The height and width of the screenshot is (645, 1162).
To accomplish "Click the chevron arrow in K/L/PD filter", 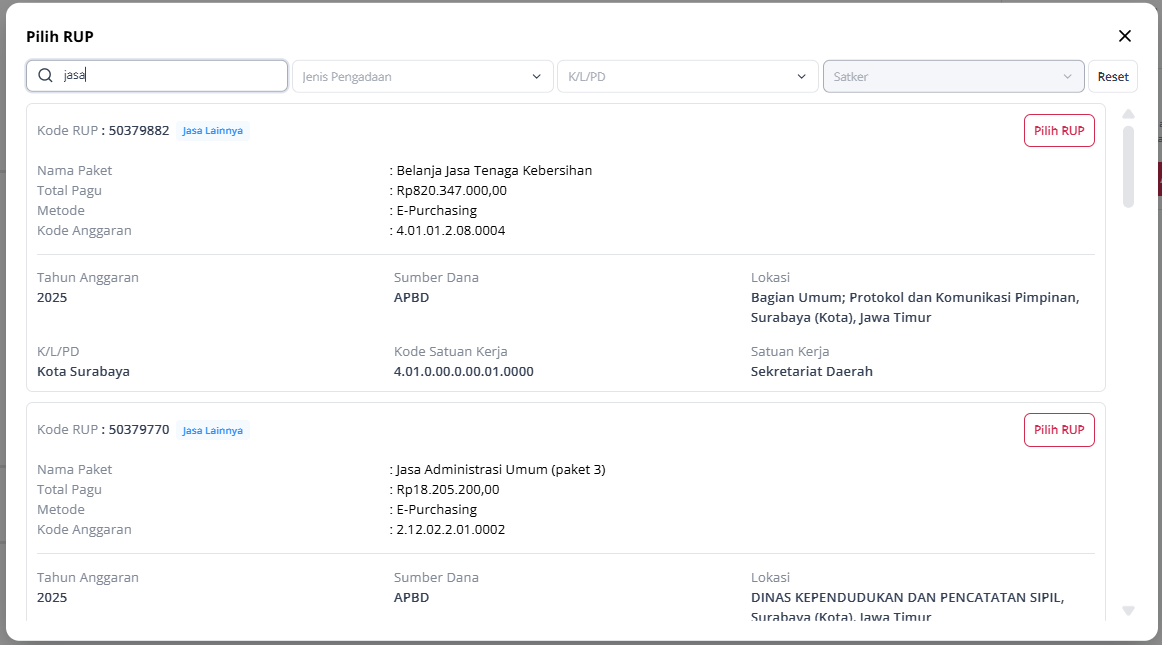I will [x=802, y=76].
